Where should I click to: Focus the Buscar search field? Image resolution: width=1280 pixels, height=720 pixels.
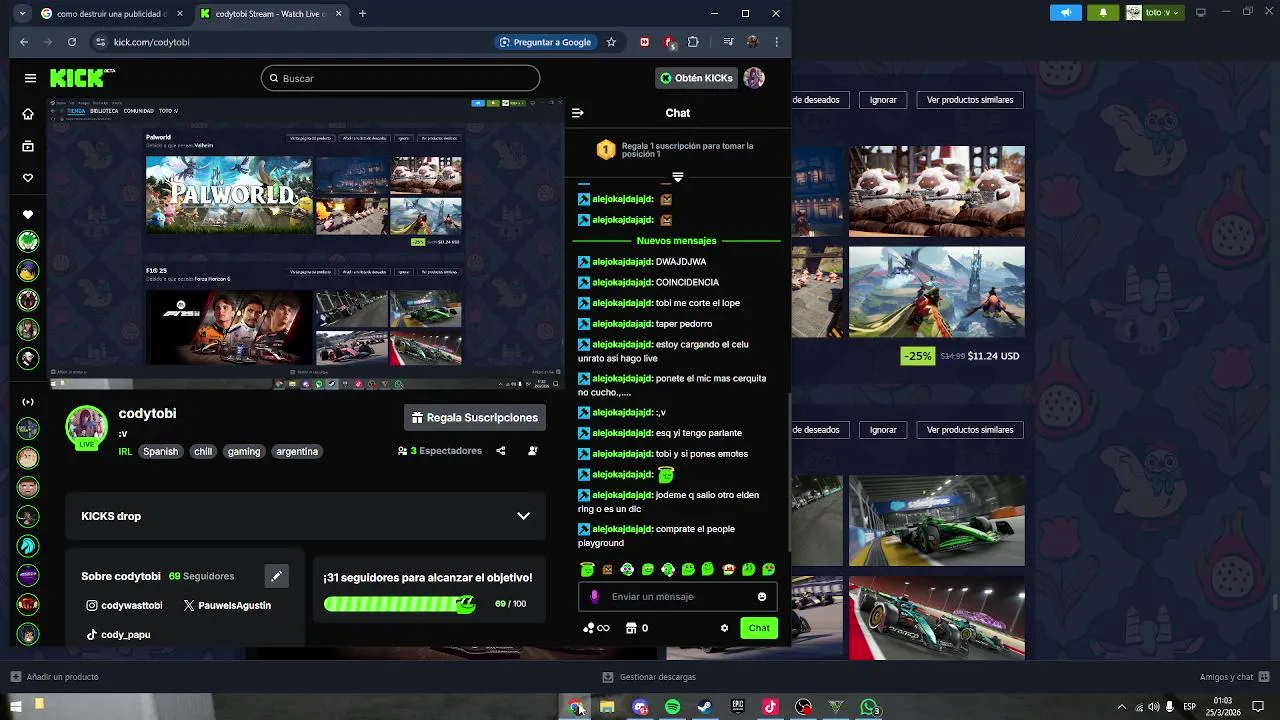coord(400,78)
